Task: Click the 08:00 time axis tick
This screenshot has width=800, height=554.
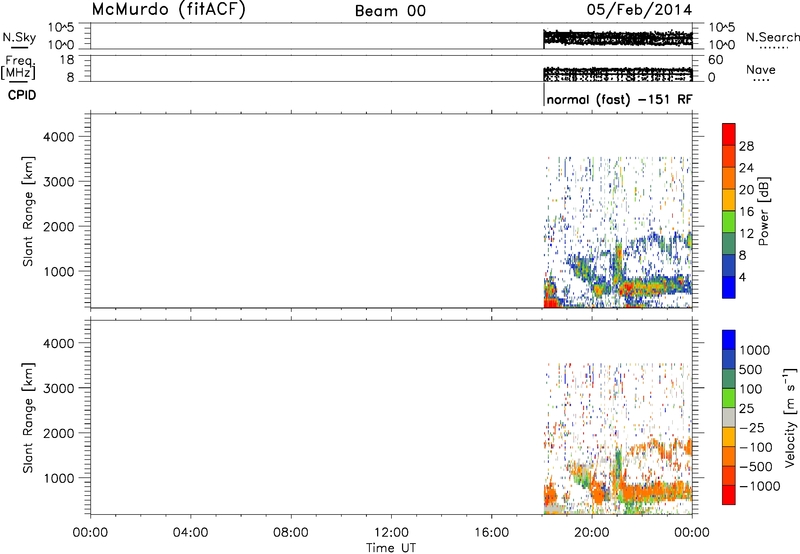Action: [x=290, y=533]
